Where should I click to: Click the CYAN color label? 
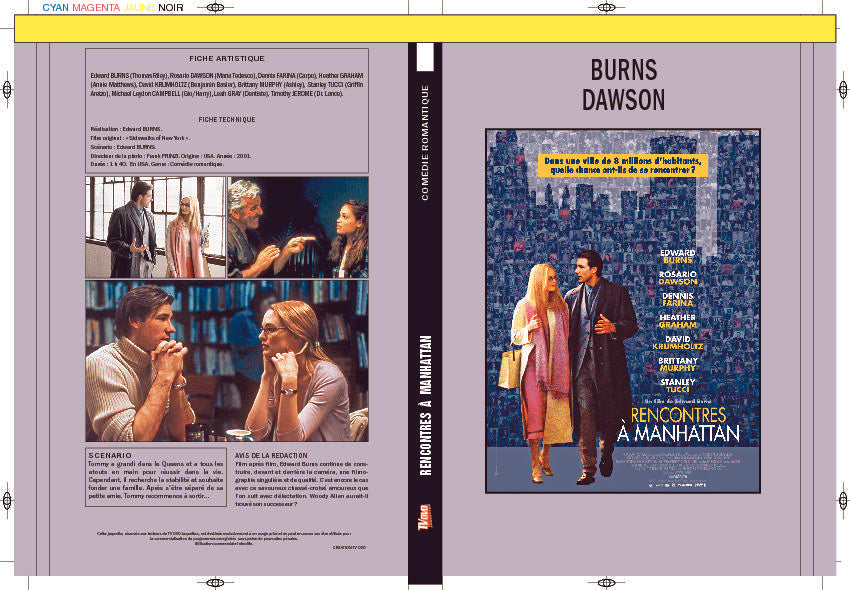click(x=55, y=8)
